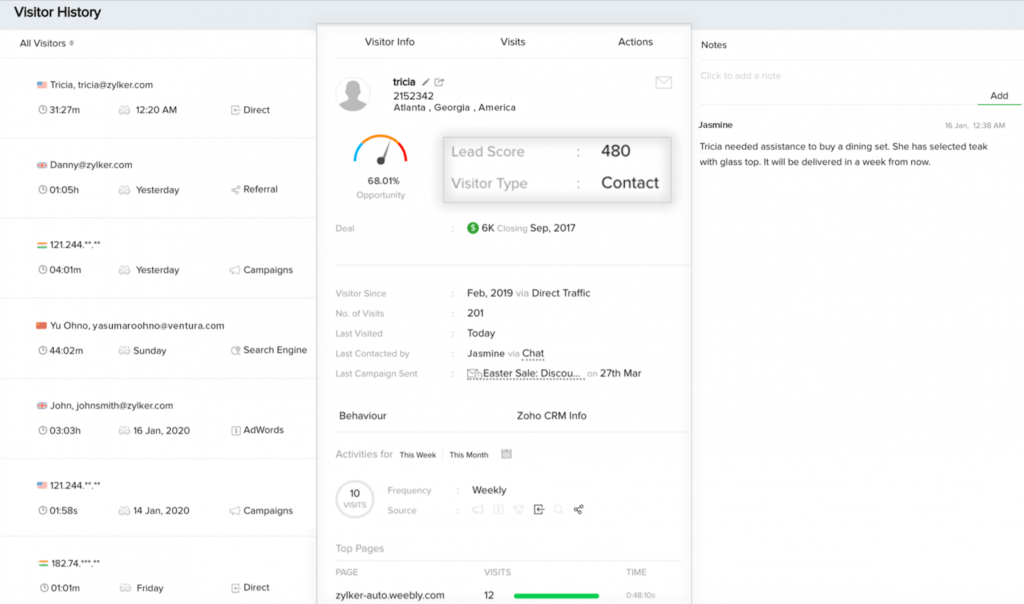Image resolution: width=1024 pixels, height=604 pixels.
Task: Select the megaphone campaigns source icon
Action: pos(477,509)
